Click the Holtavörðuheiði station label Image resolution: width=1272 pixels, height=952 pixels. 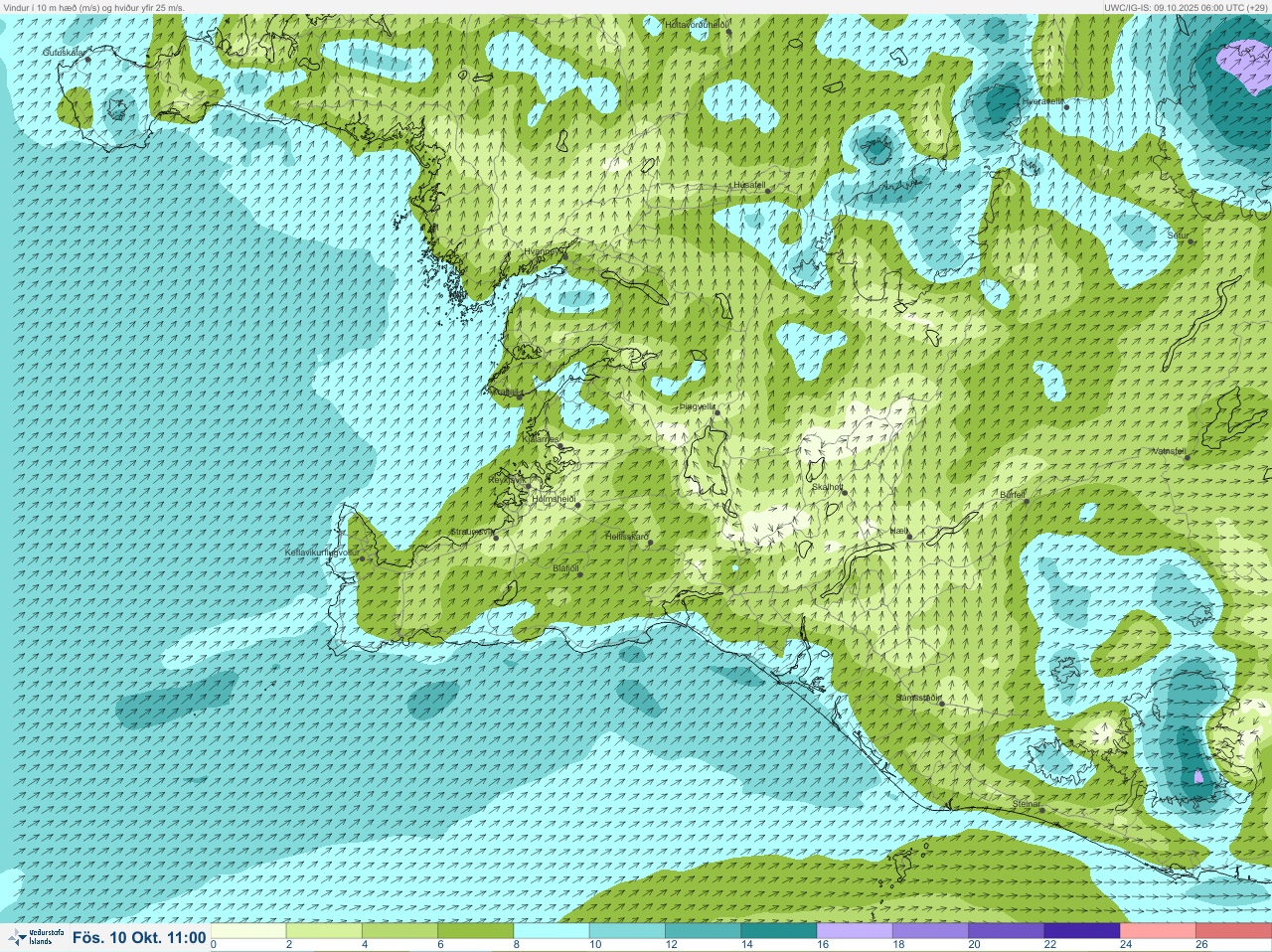tap(698, 24)
